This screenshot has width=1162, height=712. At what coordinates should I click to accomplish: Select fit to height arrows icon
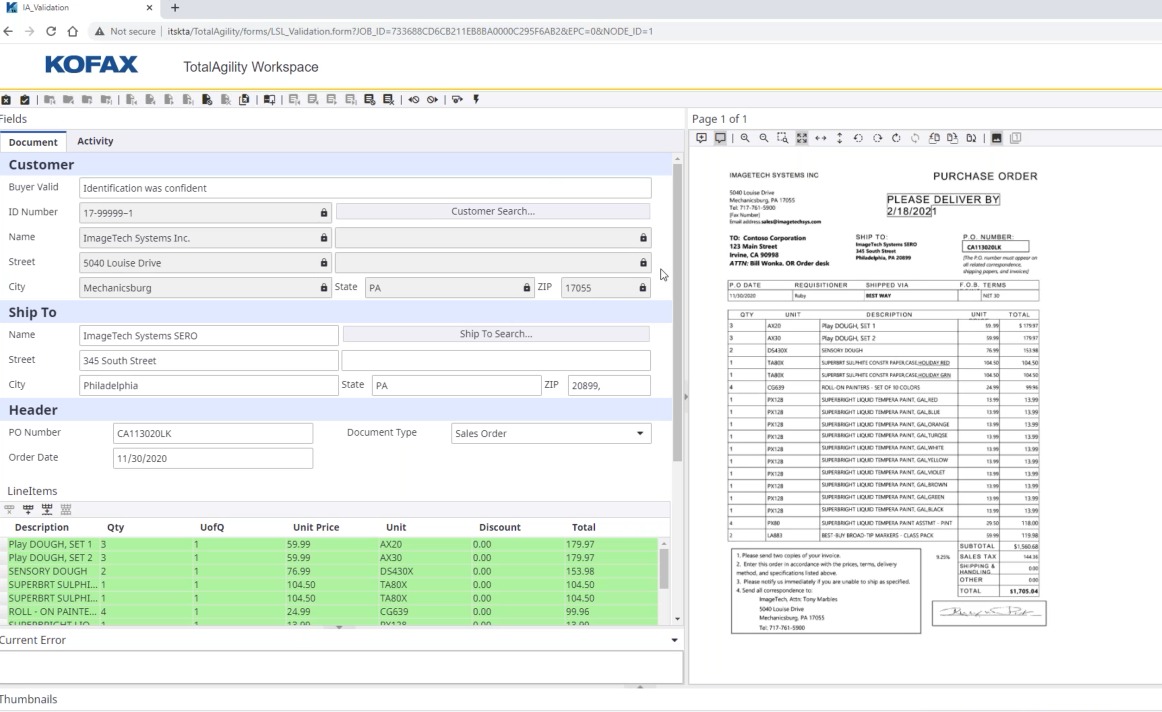point(839,138)
